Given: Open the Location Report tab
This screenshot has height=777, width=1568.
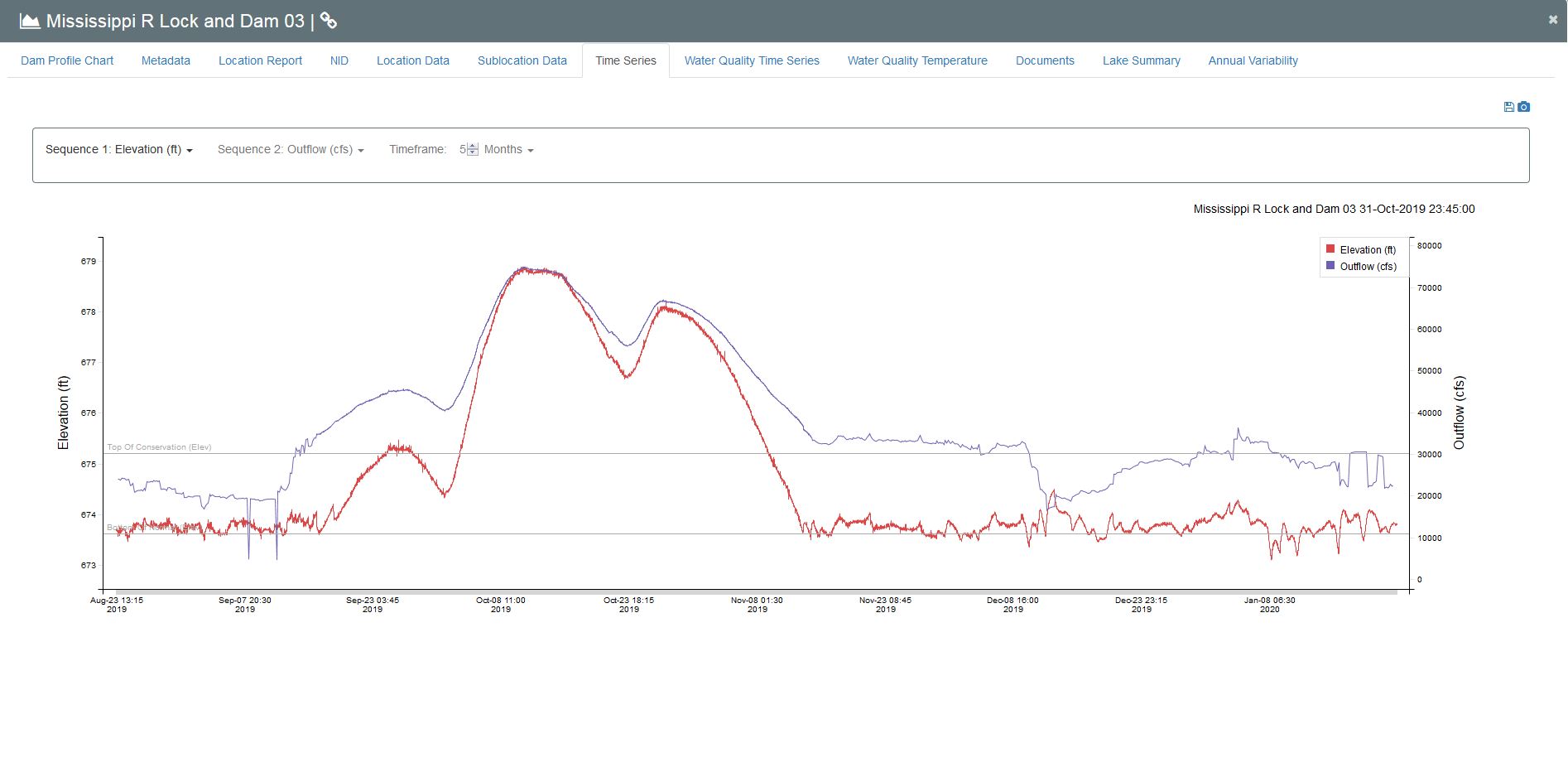Looking at the screenshot, I should (x=260, y=60).
